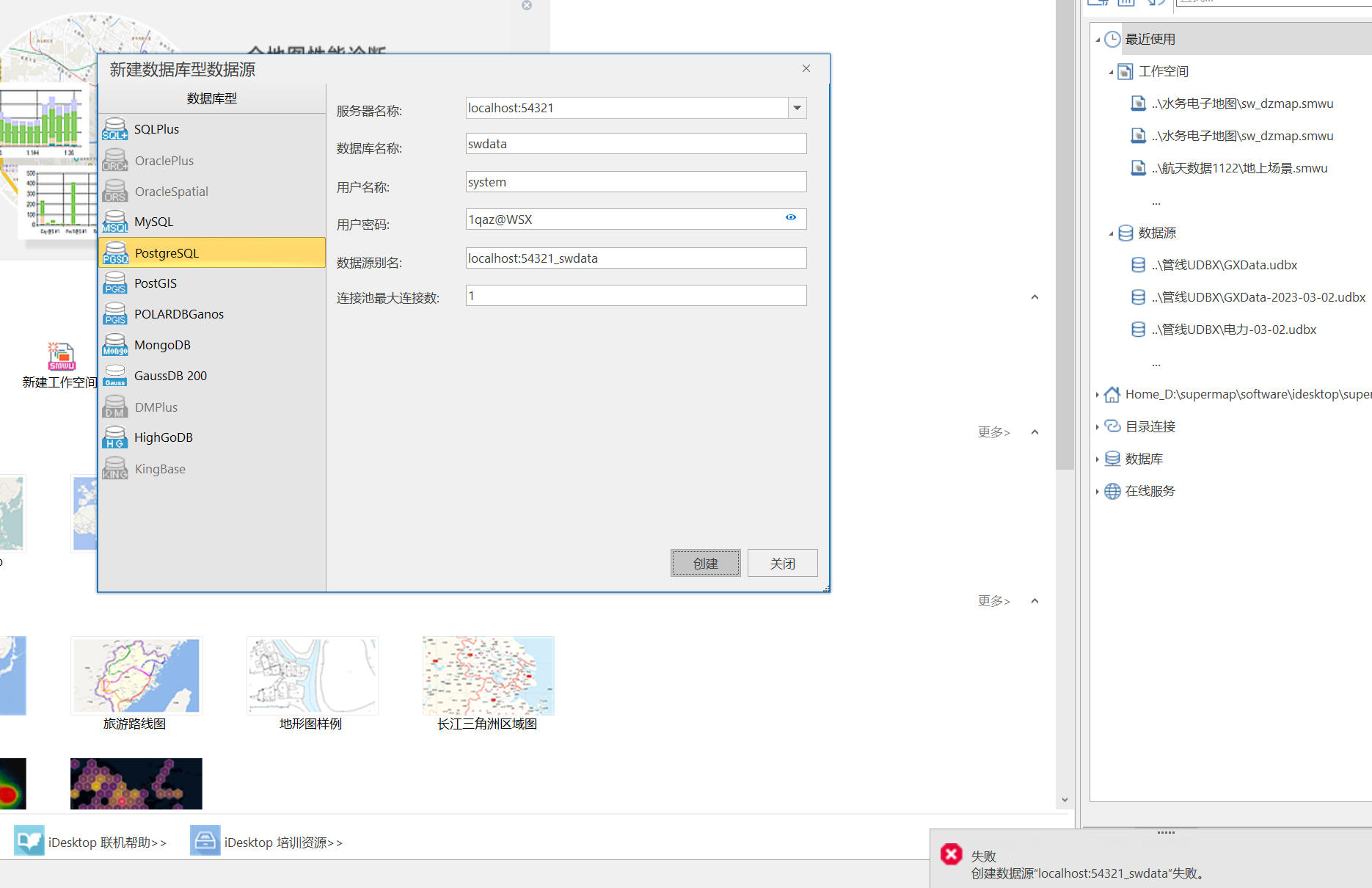Click ellipsis under 数据源 recent list

pyautogui.click(x=1156, y=363)
